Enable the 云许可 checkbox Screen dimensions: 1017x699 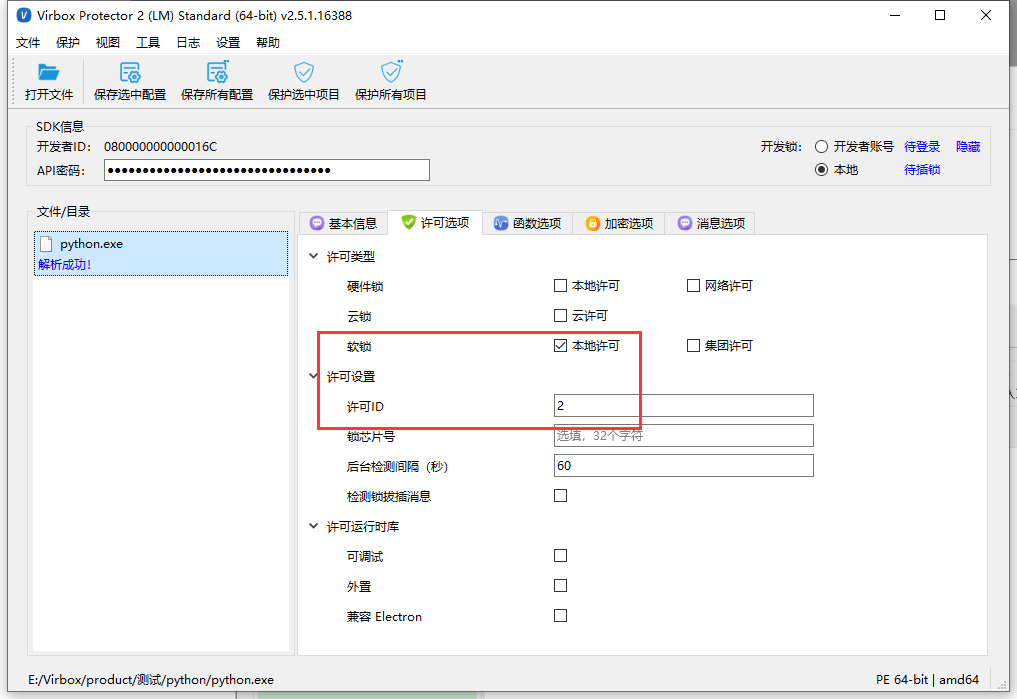[560, 316]
